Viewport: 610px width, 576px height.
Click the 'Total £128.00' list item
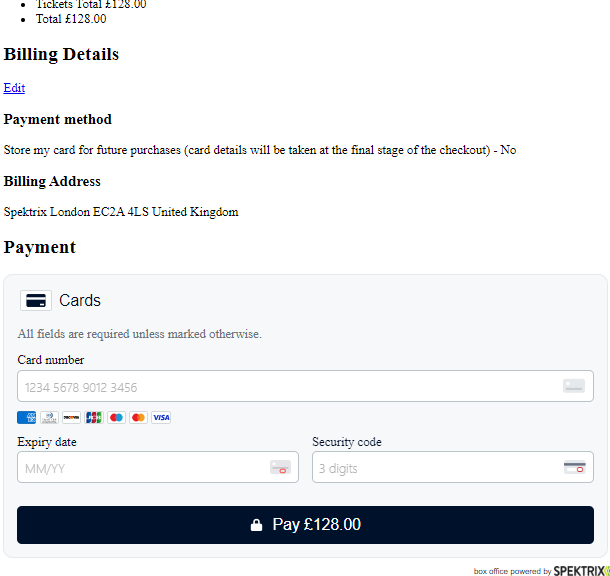(x=71, y=19)
